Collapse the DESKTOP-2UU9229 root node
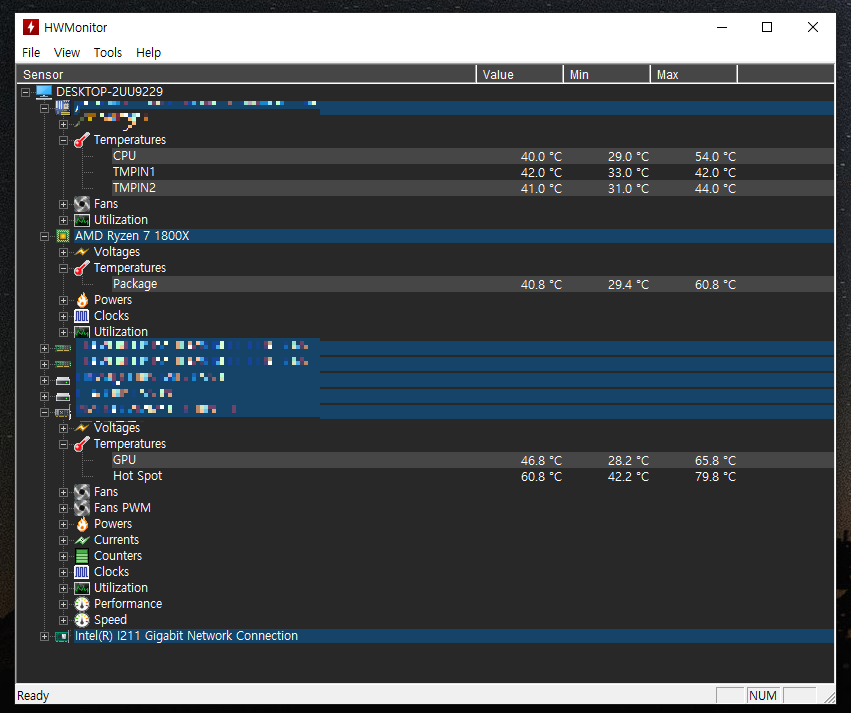 pos(26,92)
